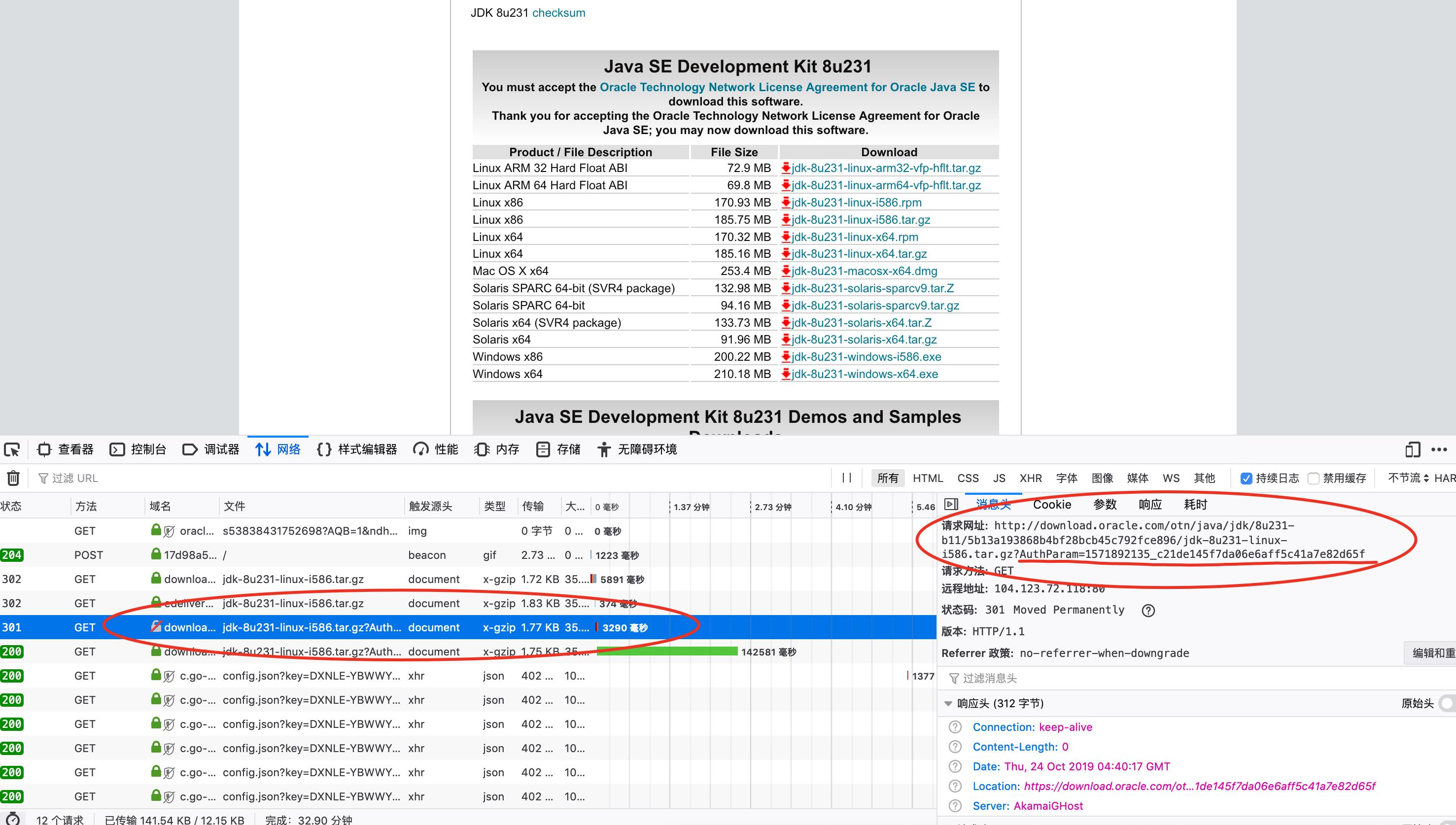Open the 控制台 console panel

[138, 450]
